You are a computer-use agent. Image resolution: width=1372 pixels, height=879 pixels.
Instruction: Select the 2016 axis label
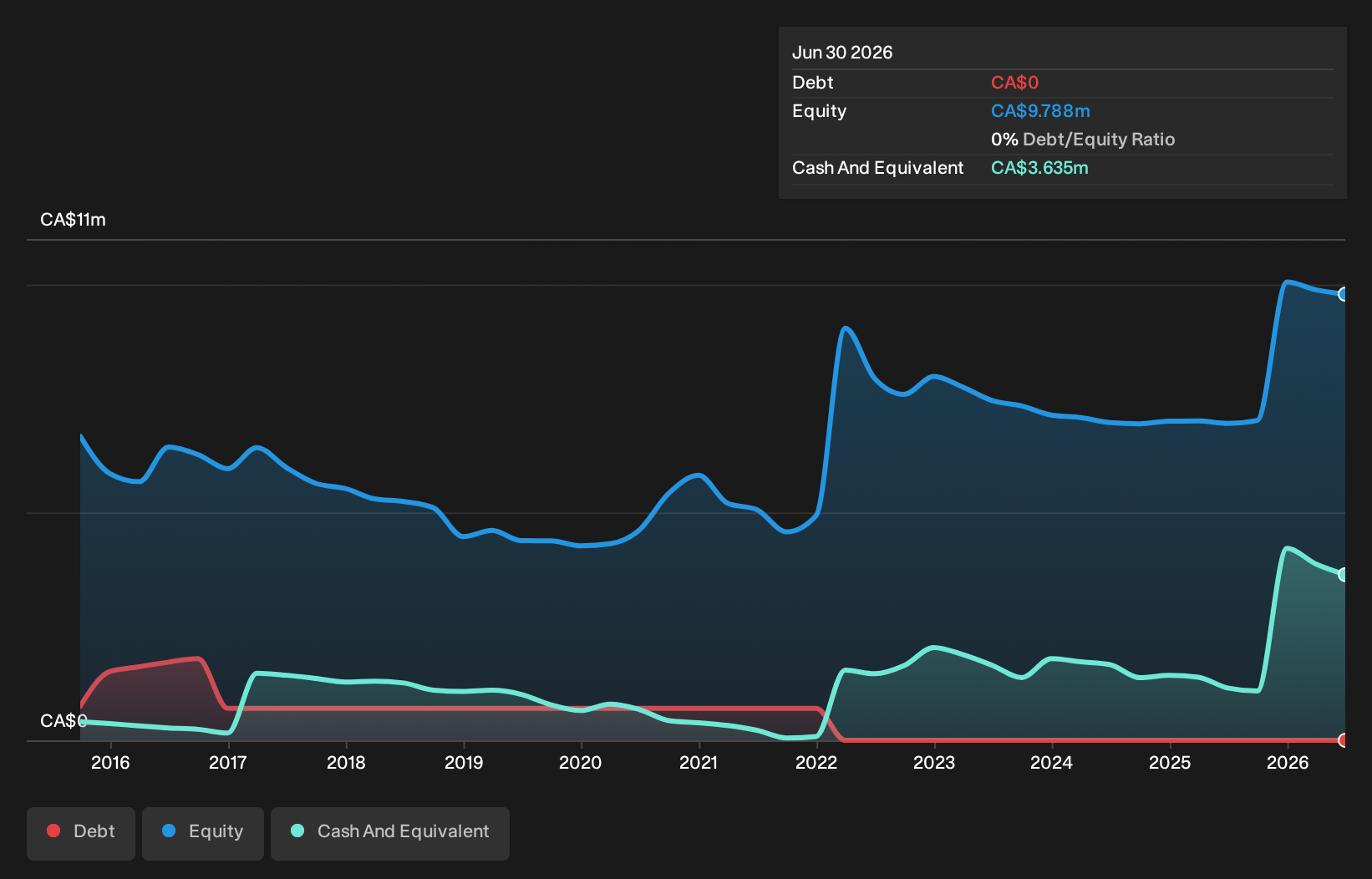[x=110, y=763]
